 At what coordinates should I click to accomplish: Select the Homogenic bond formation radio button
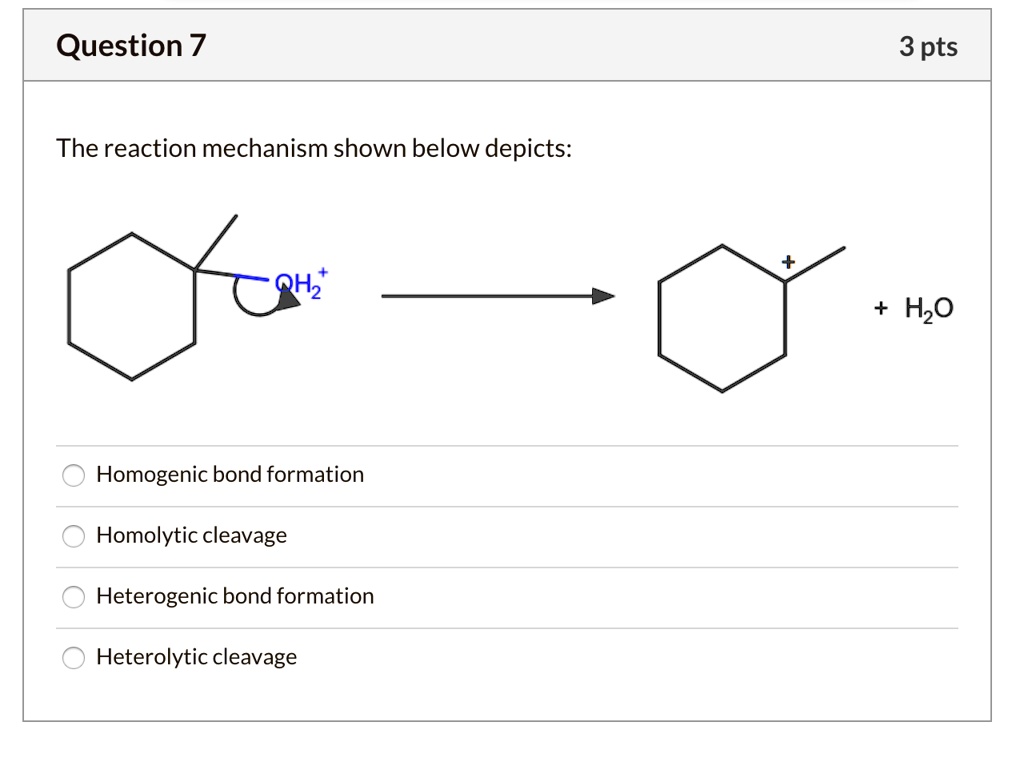[72, 475]
